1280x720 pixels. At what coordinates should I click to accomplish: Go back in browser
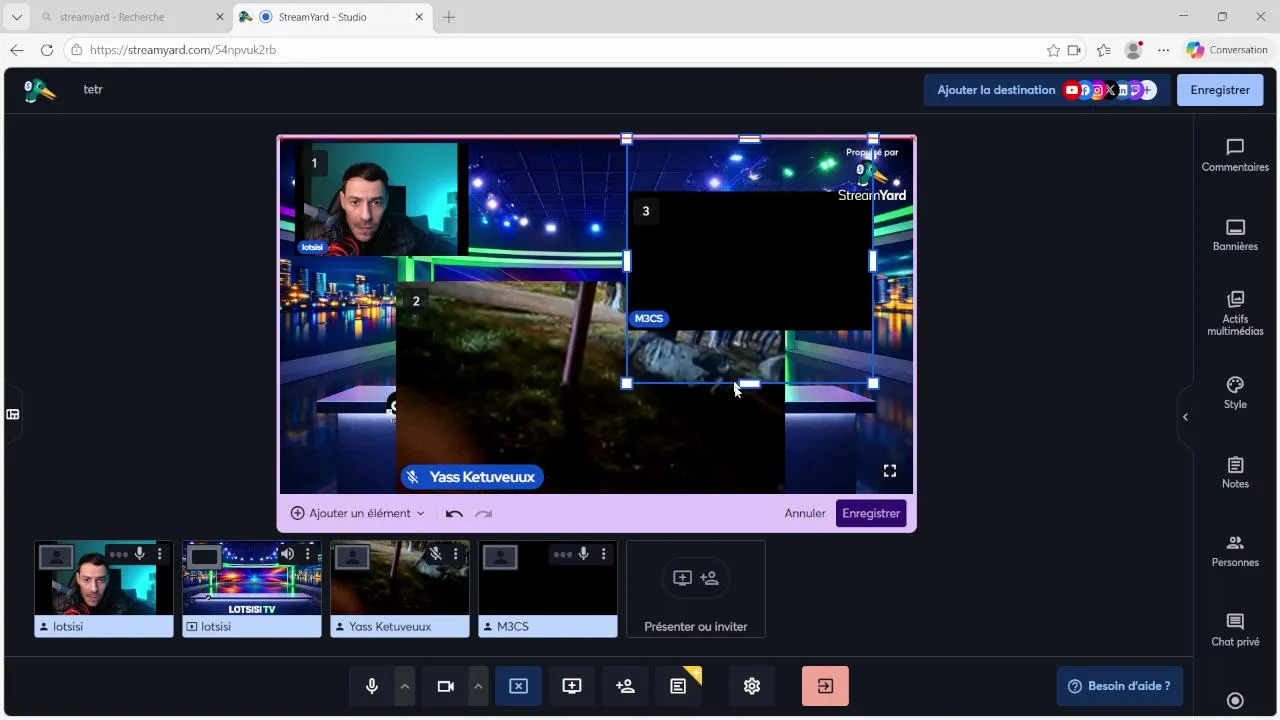(x=17, y=50)
